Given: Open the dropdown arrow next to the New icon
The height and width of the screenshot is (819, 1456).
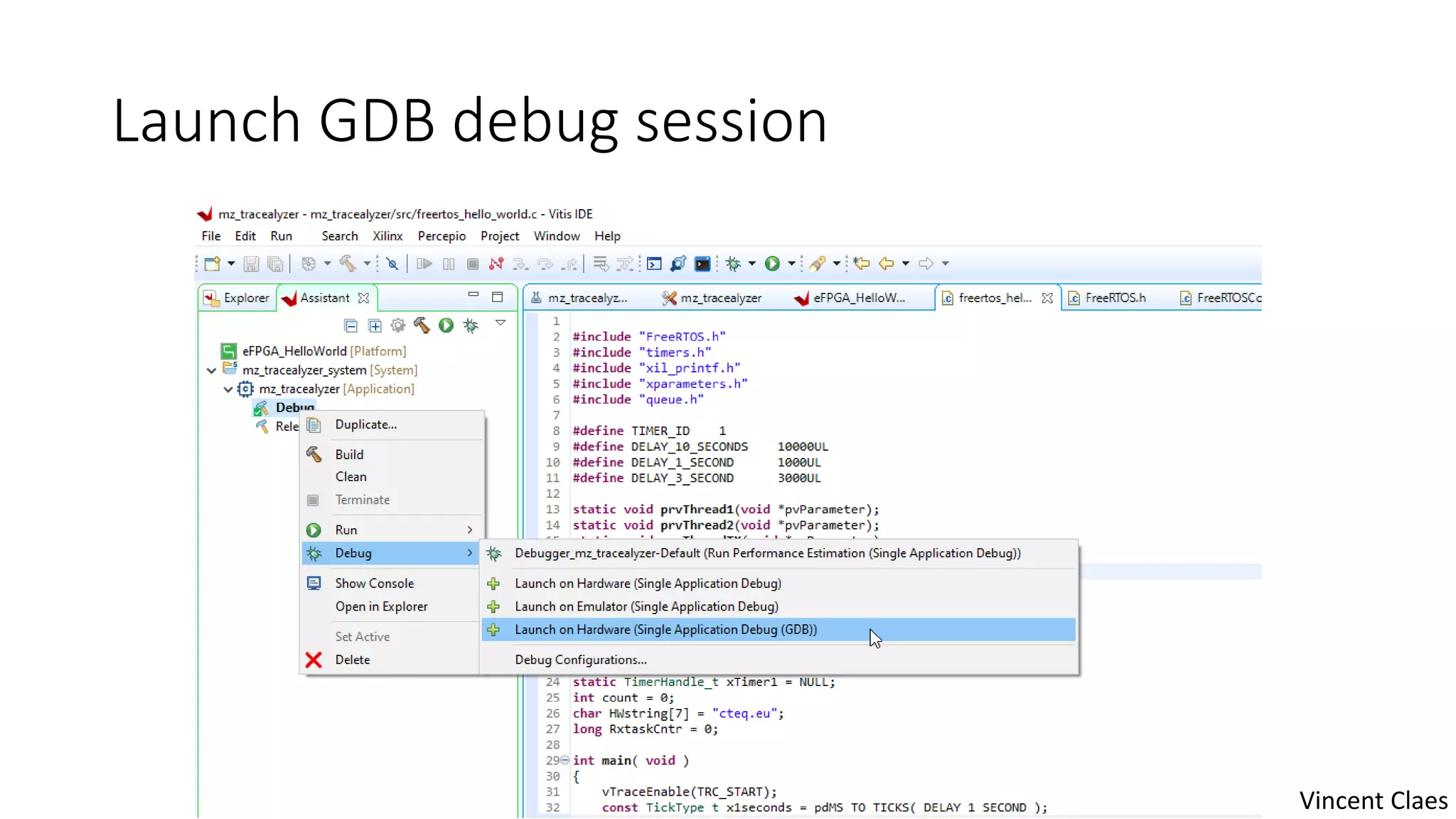Looking at the screenshot, I should 231,264.
